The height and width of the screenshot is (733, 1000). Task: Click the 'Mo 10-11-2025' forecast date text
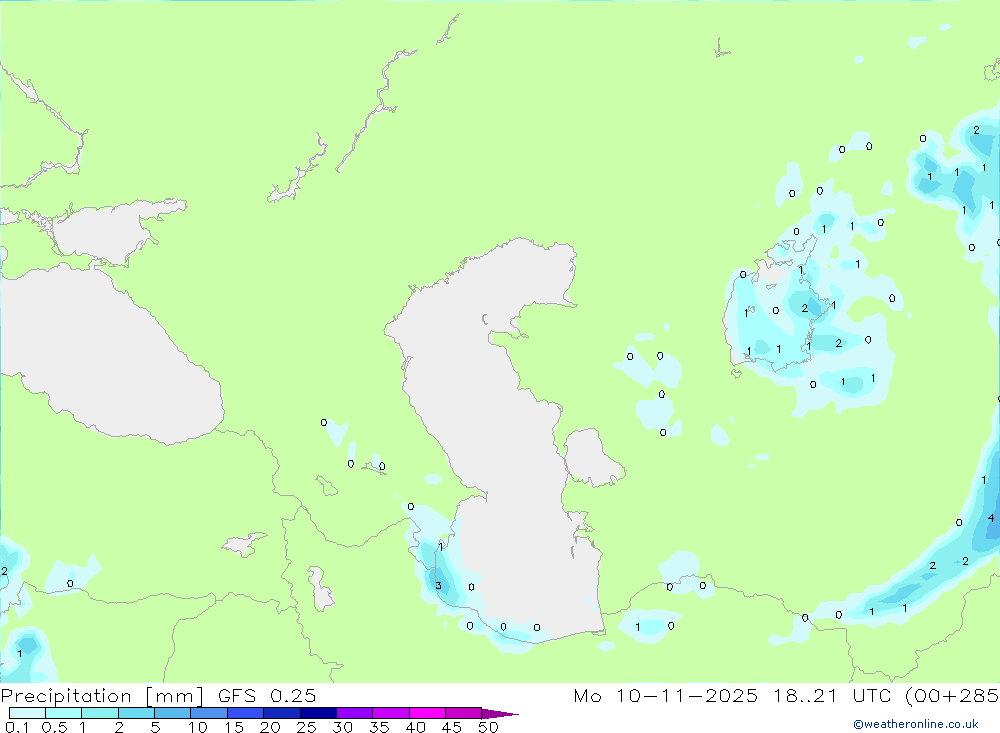(x=666, y=696)
